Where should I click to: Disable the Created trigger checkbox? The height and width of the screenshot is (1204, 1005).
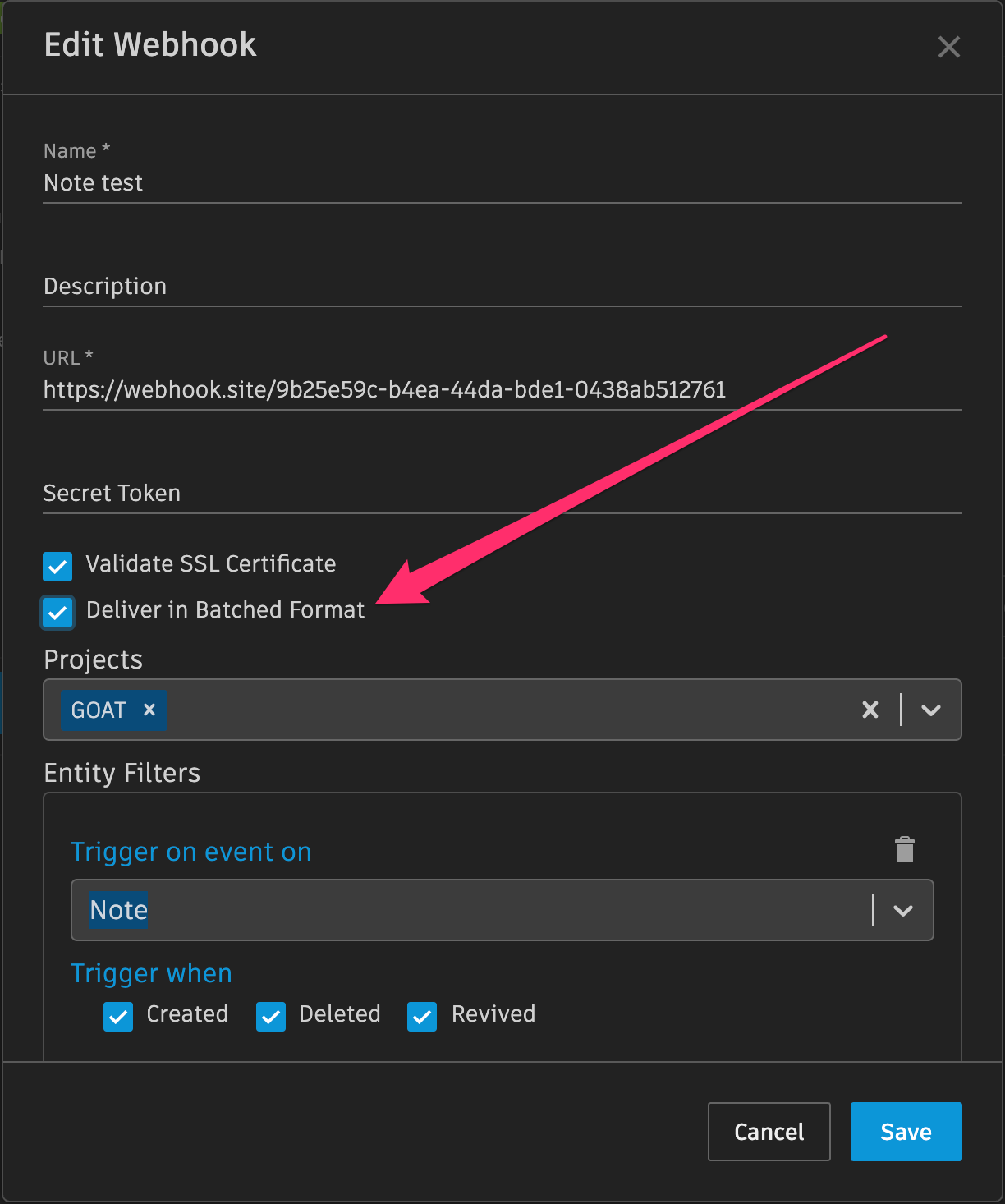coord(118,1016)
